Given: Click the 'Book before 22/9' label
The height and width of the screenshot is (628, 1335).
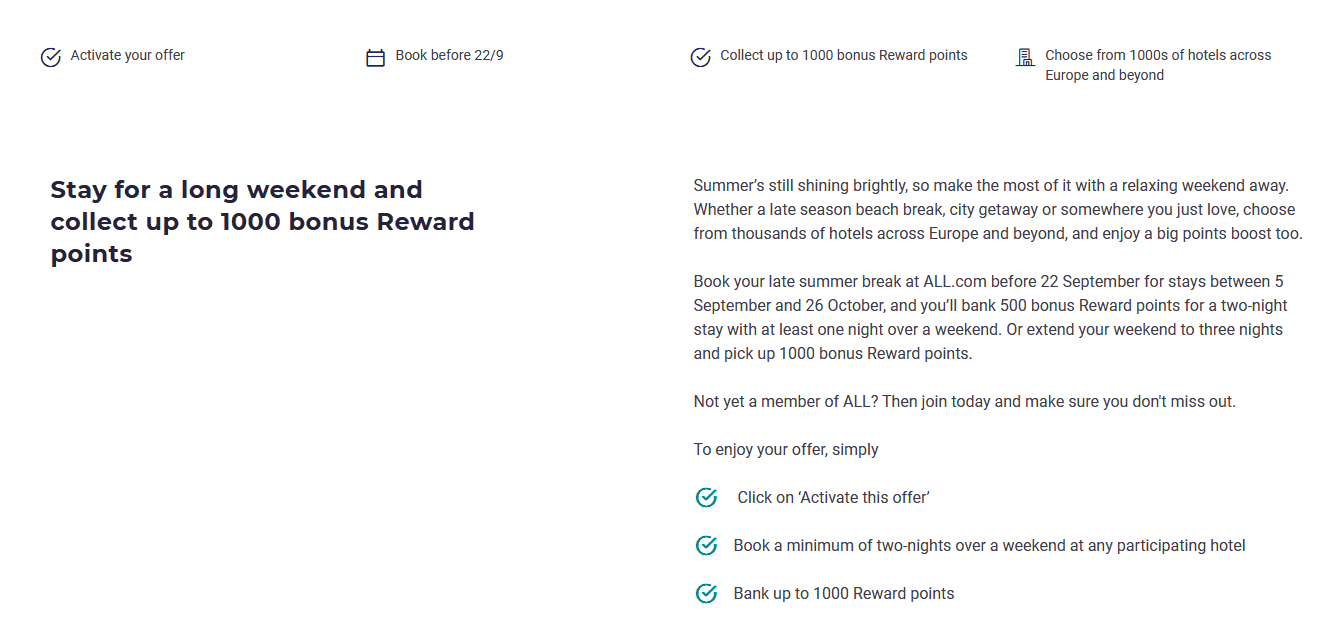Looking at the screenshot, I should tap(450, 56).
